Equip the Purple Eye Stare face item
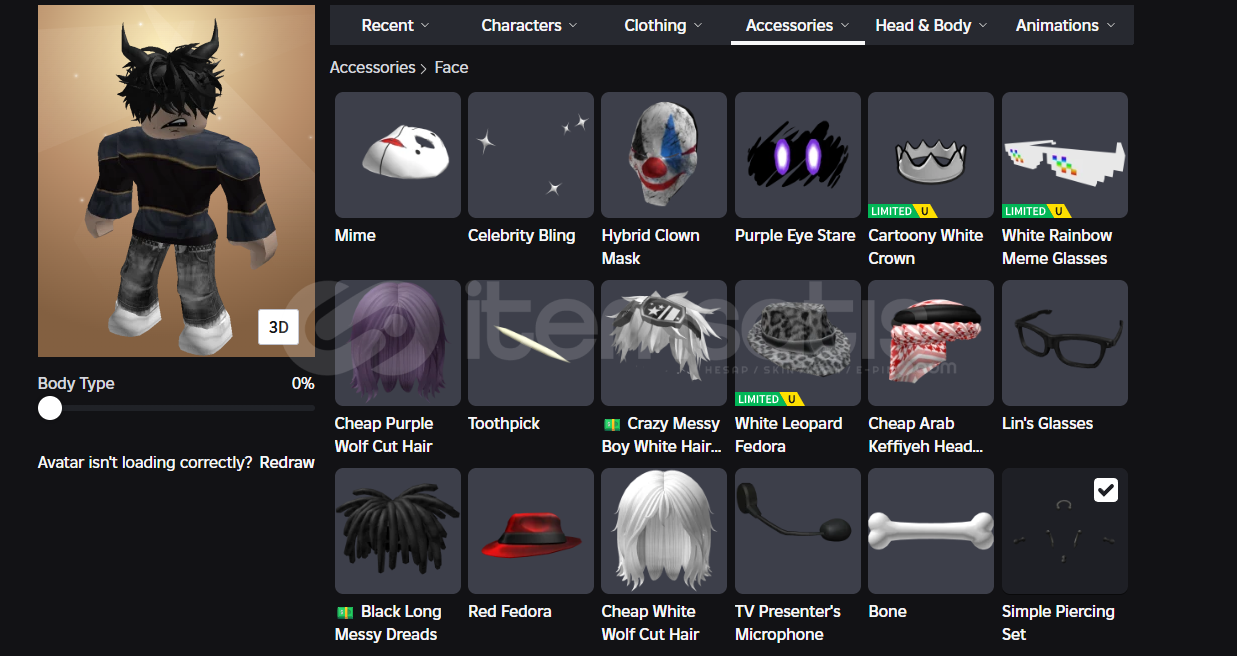The image size is (1237, 656). tap(798, 155)
